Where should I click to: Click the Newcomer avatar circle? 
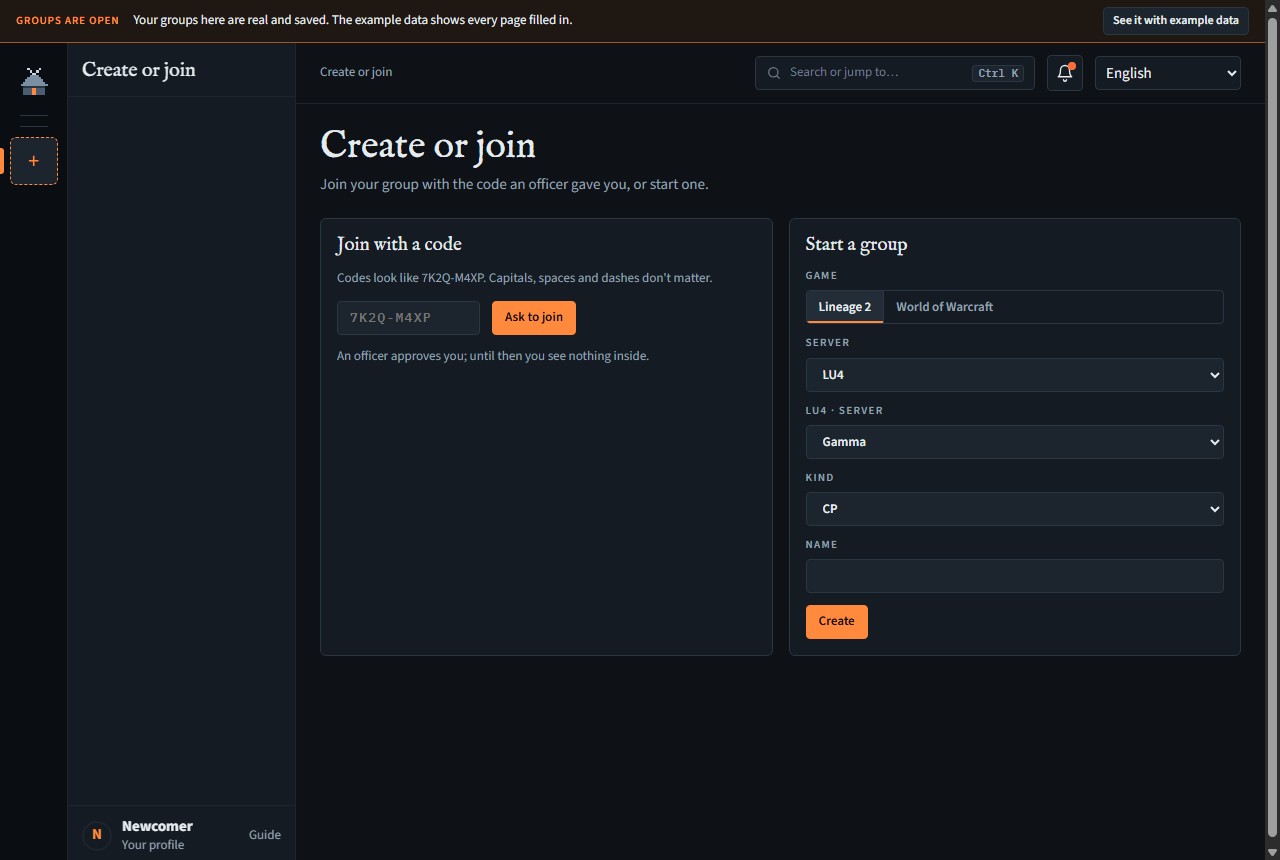[96, 834]
